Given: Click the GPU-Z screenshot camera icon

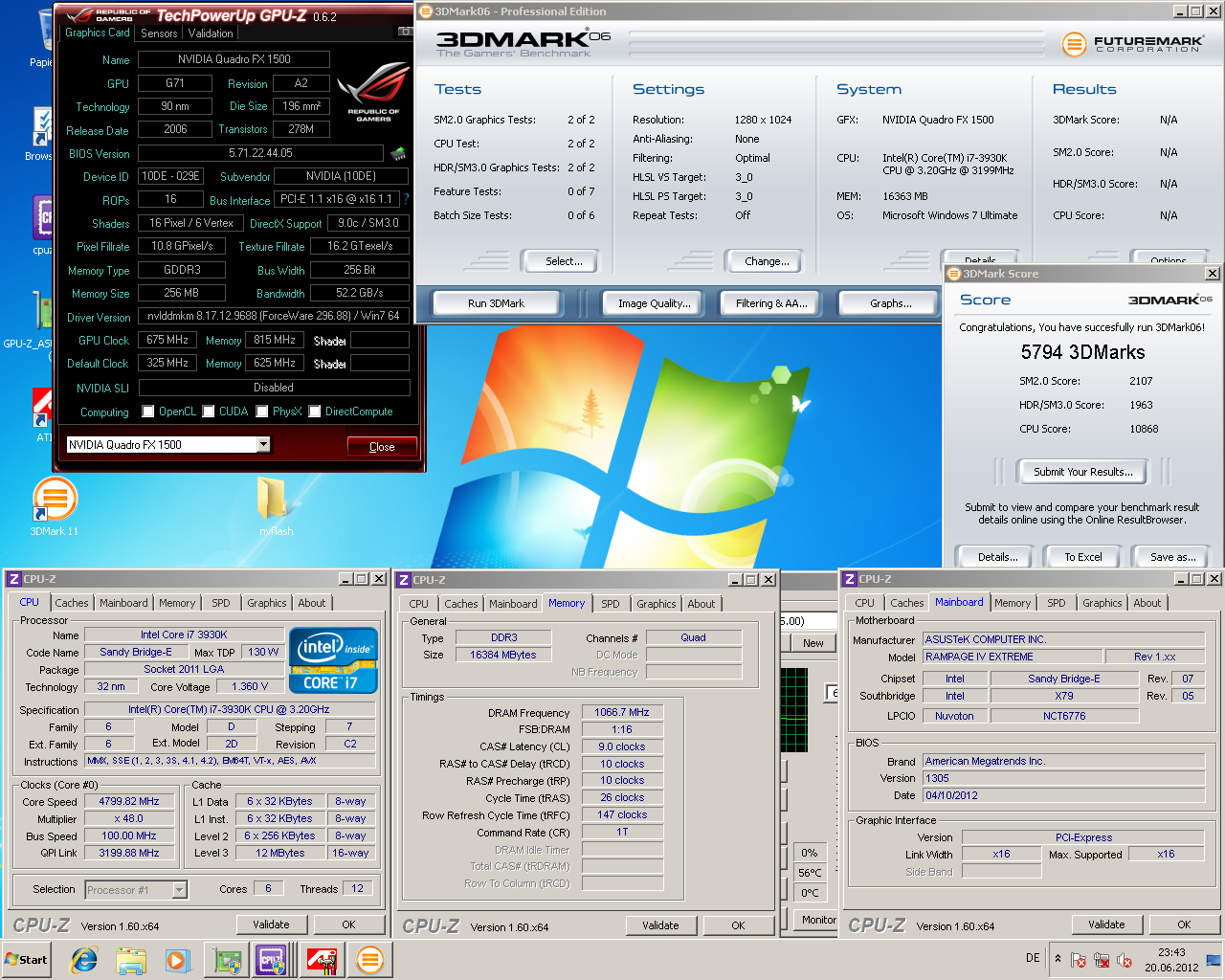Looking at the screenshot, I should [406, 32].
